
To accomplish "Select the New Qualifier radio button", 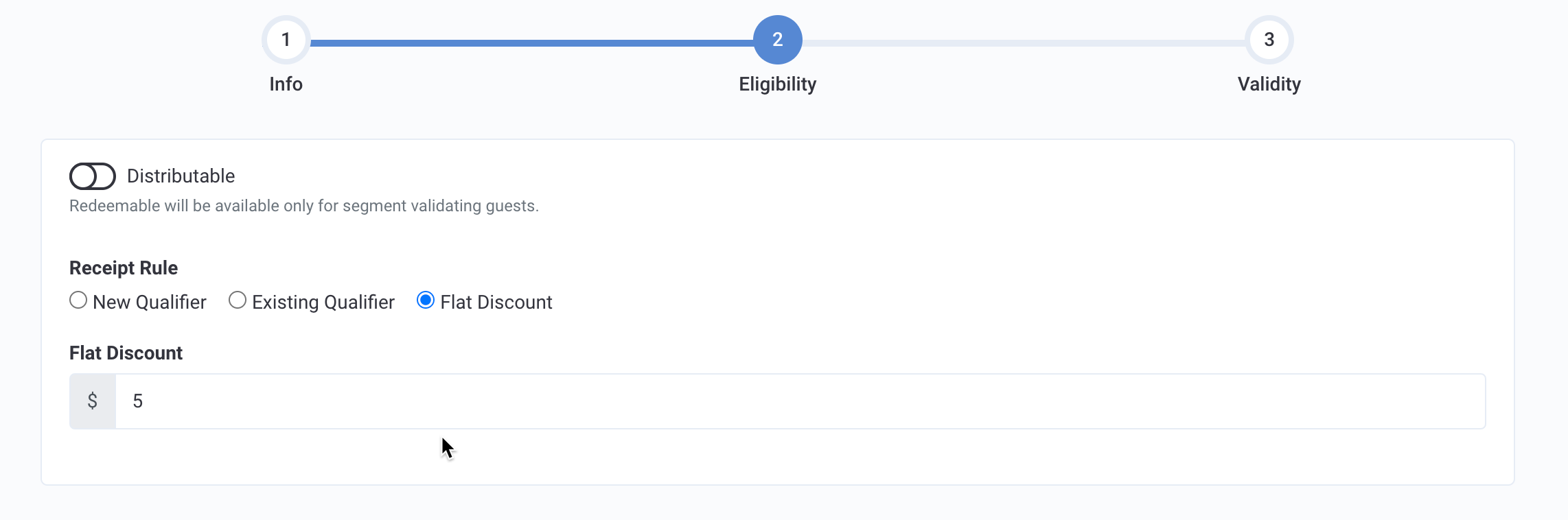I will [78, 300].
